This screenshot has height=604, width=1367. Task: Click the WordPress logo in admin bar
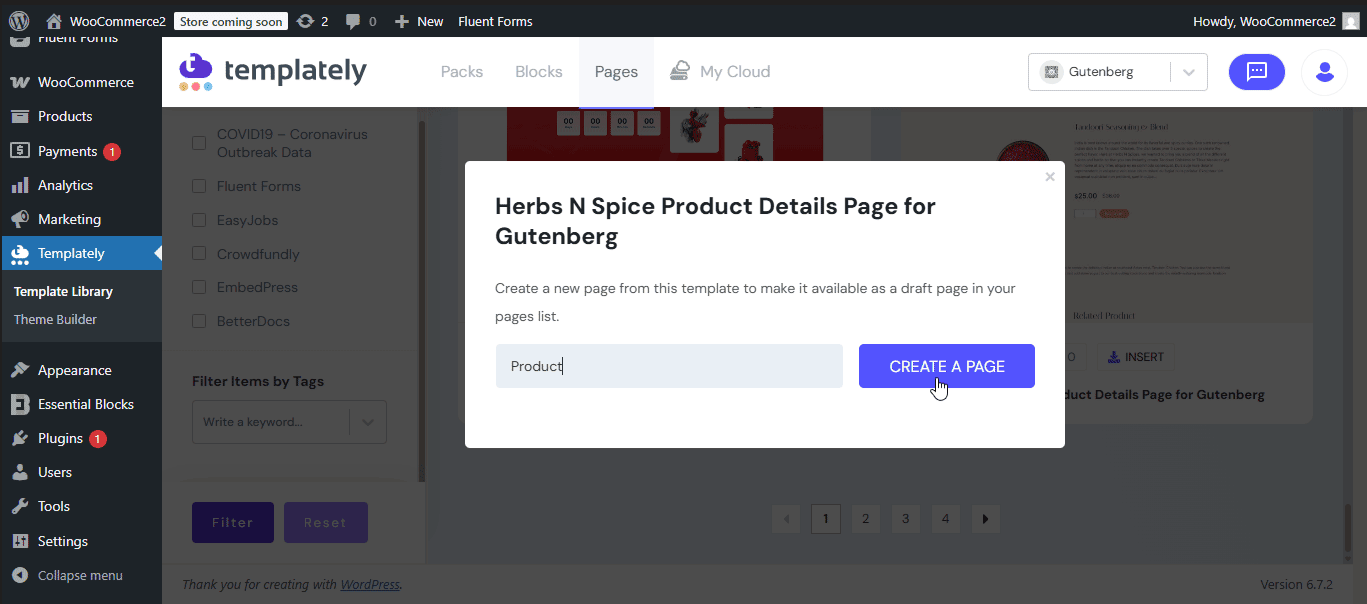[19, 21]
